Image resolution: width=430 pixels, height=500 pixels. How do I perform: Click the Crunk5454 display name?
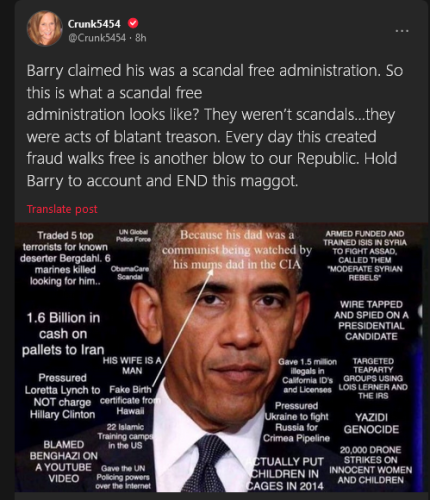pyautogui.click(x=94, y=24)
